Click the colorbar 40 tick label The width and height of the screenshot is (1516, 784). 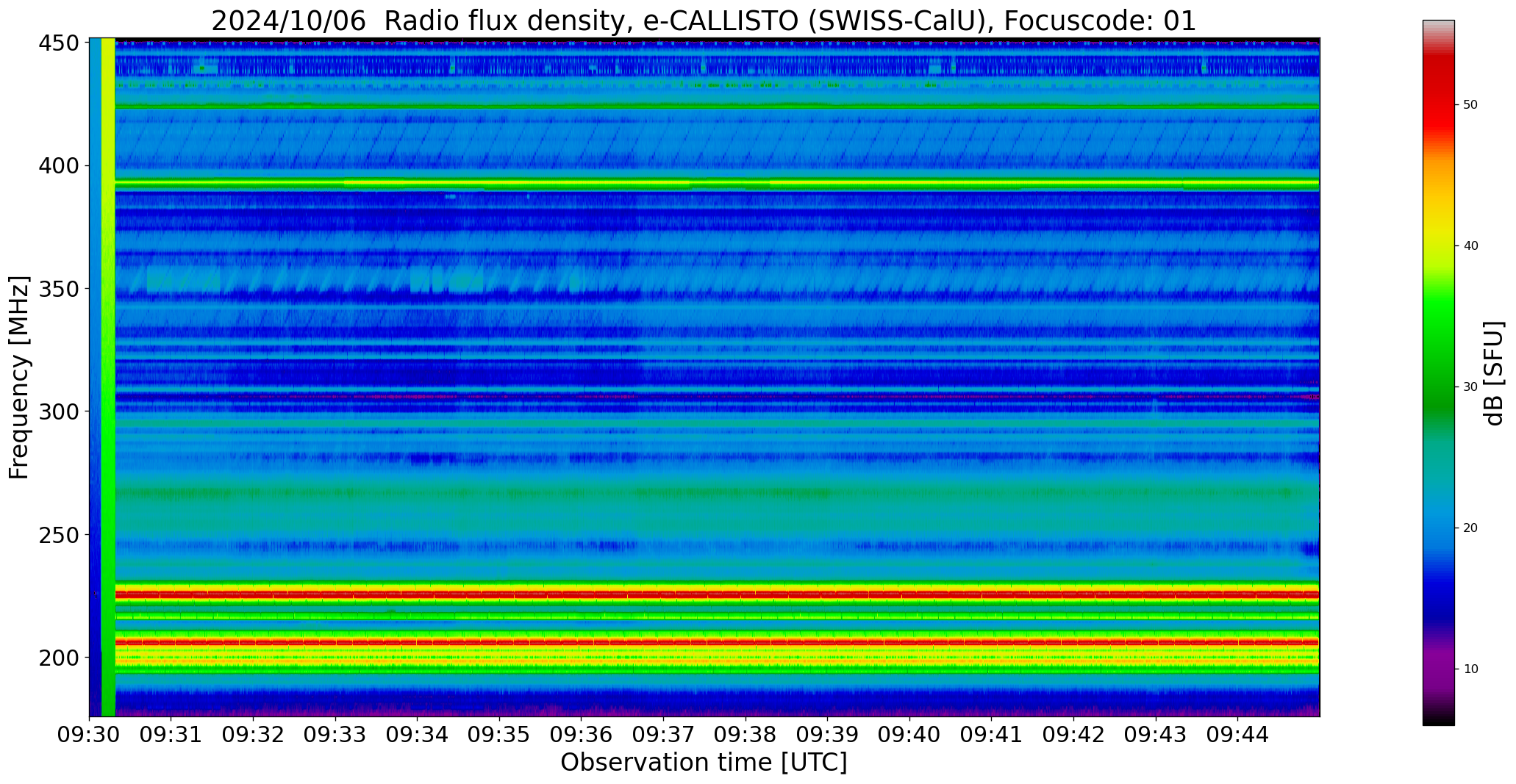[x=1470, y=246]
